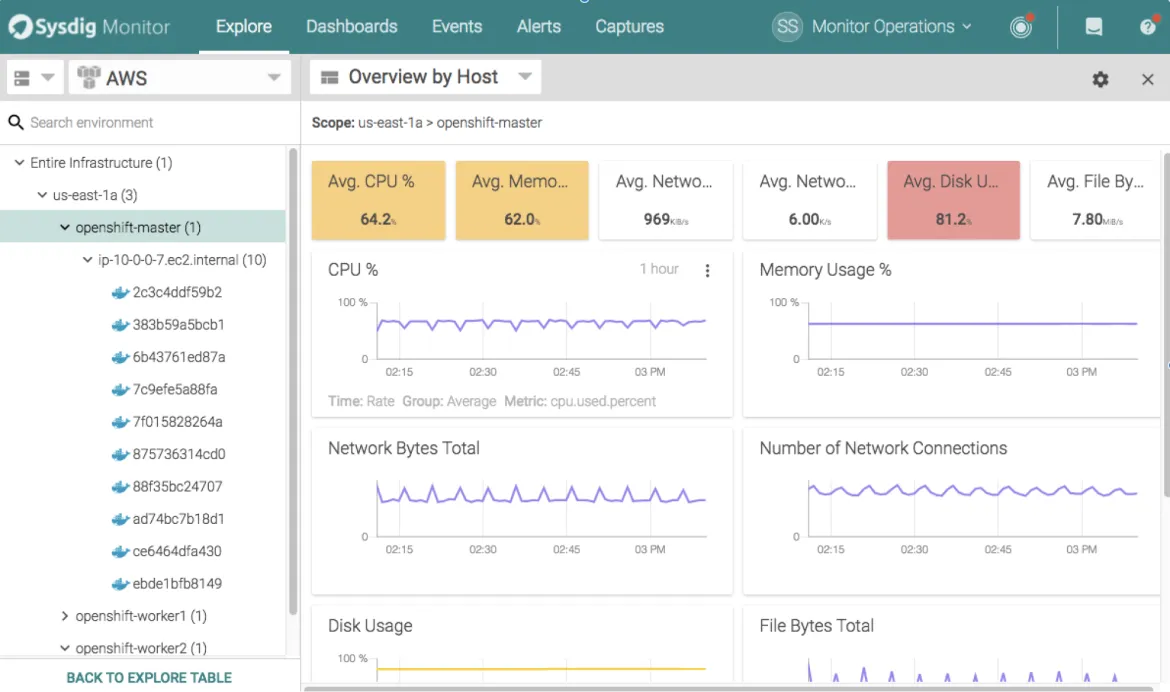The height and width of the screenshot is (692, 1170).
Task: Open the in-app chat message icon
Action: coord(1093,26)
